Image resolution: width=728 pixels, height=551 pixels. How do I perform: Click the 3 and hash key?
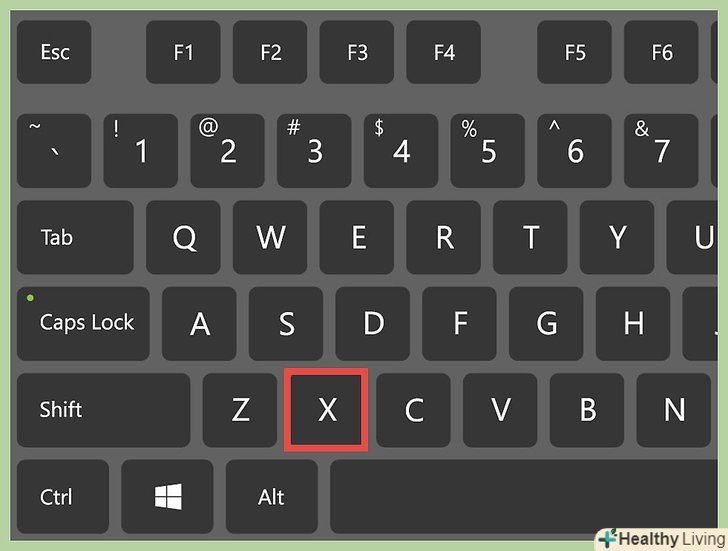pos(314,151)
